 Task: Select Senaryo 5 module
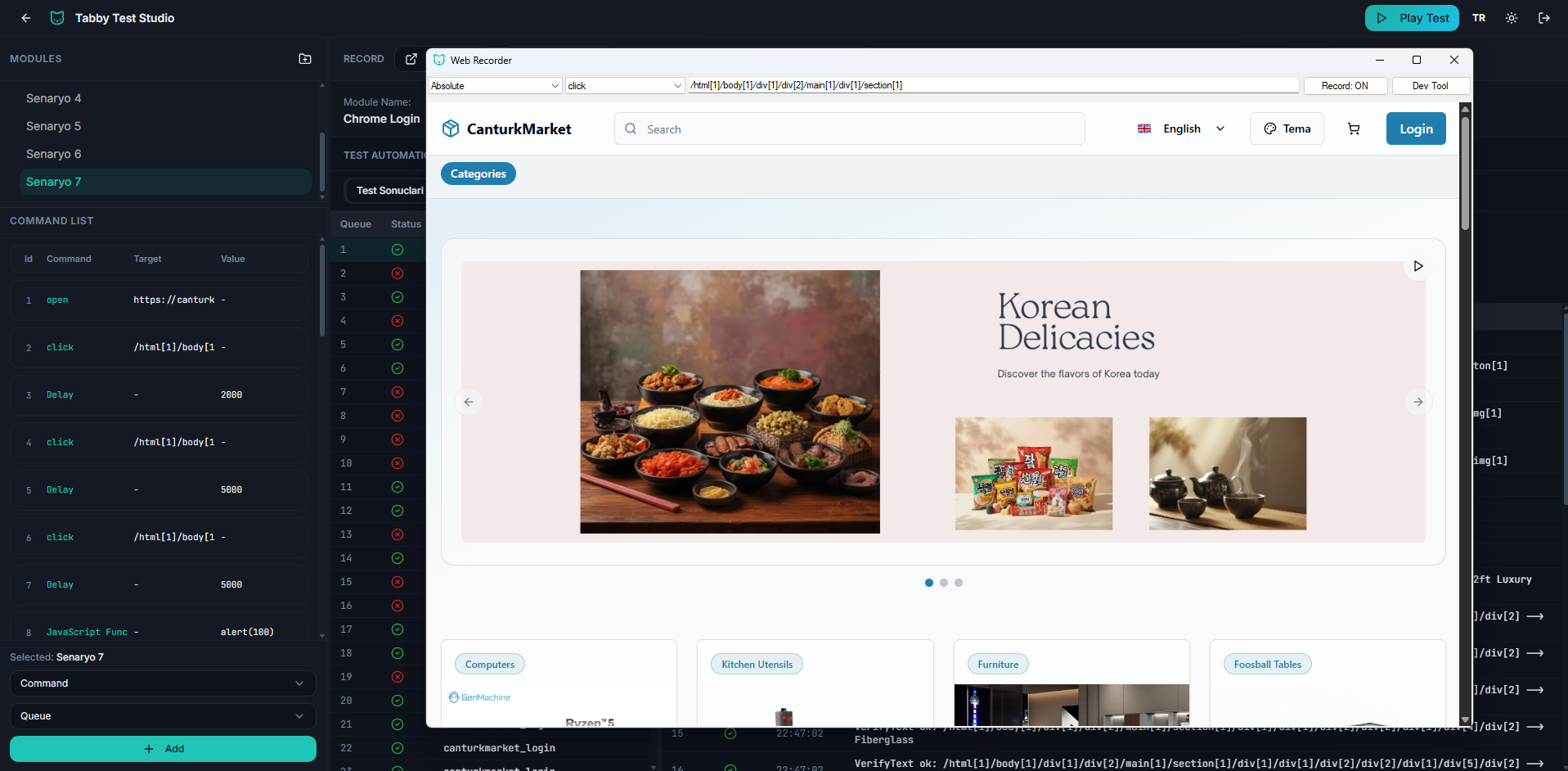pyautogui.click(x=164, y=126)
